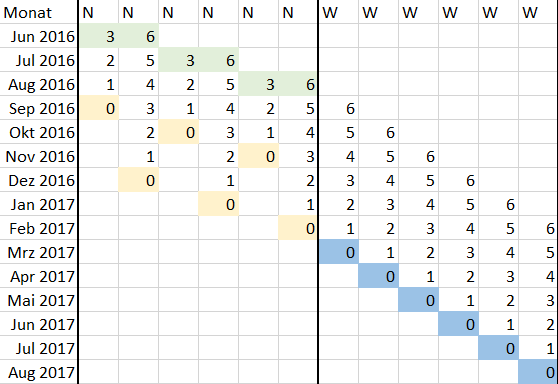Viewport: 558px width, 384px height.
Task: Click the blue 0 cell in Aug 2017 row
Action: 538,372
